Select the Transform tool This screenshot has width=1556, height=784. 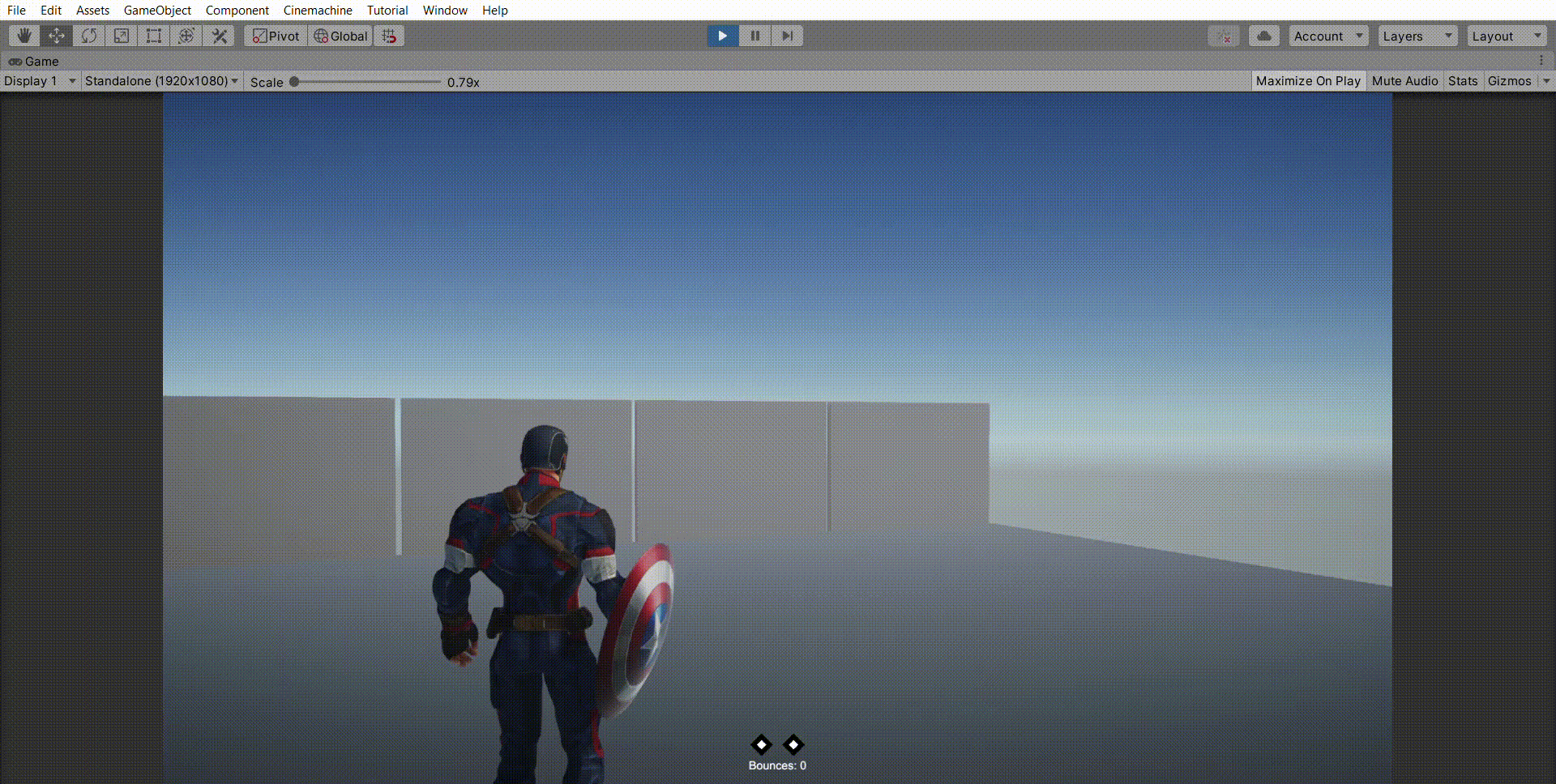tap(186, 36)
